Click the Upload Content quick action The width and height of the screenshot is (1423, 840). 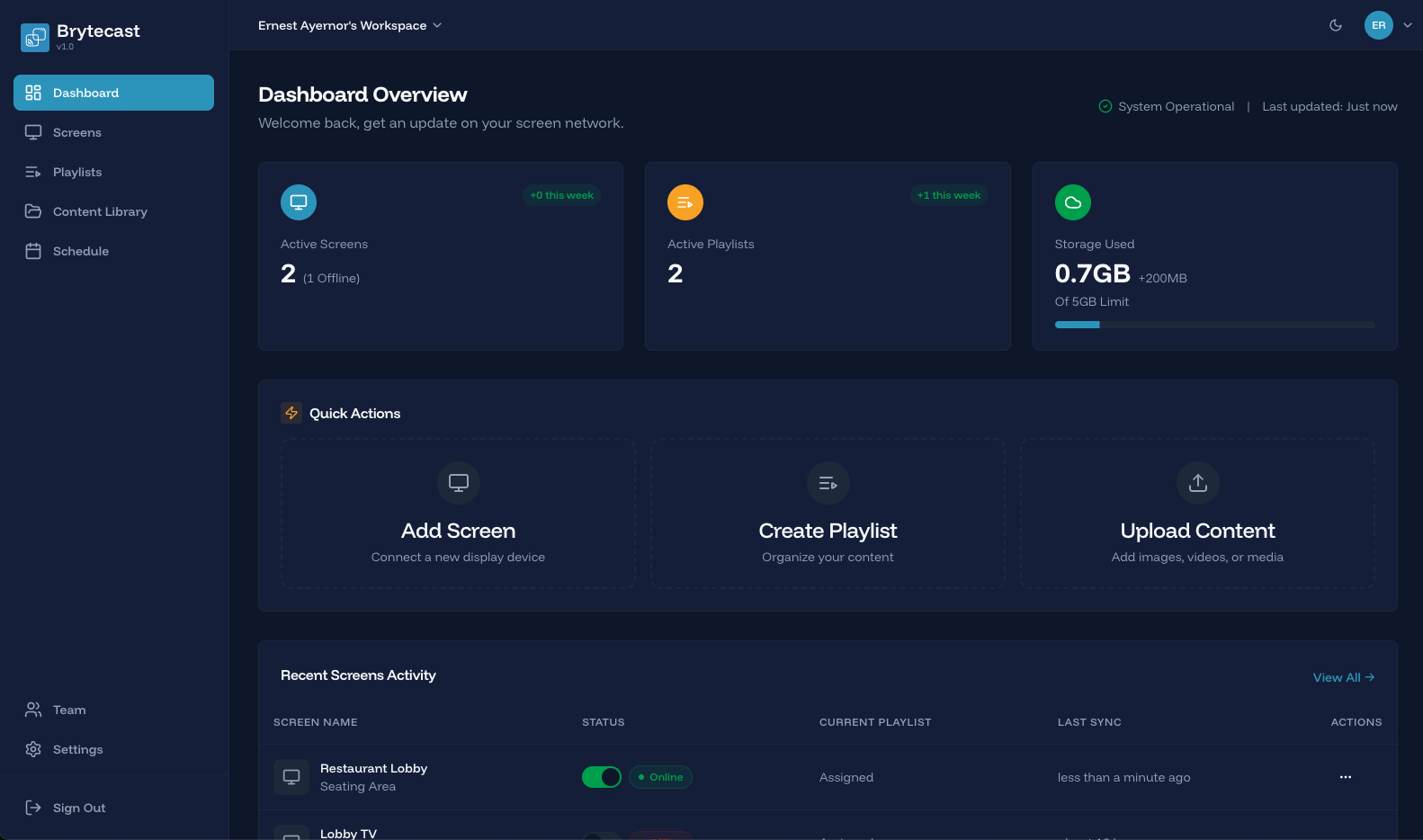click(1198, 514)
